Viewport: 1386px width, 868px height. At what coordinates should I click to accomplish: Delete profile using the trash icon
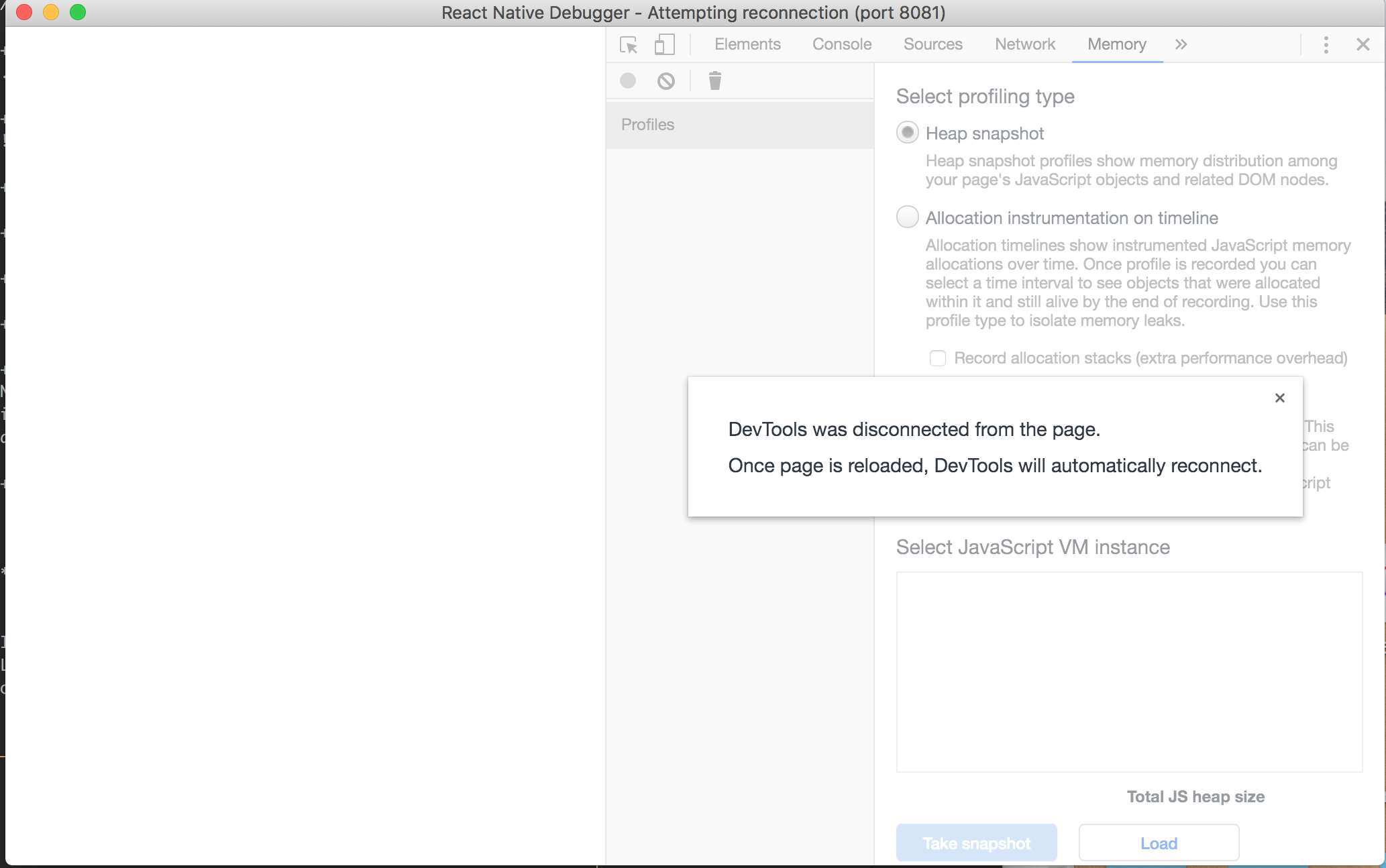[714, 80]
